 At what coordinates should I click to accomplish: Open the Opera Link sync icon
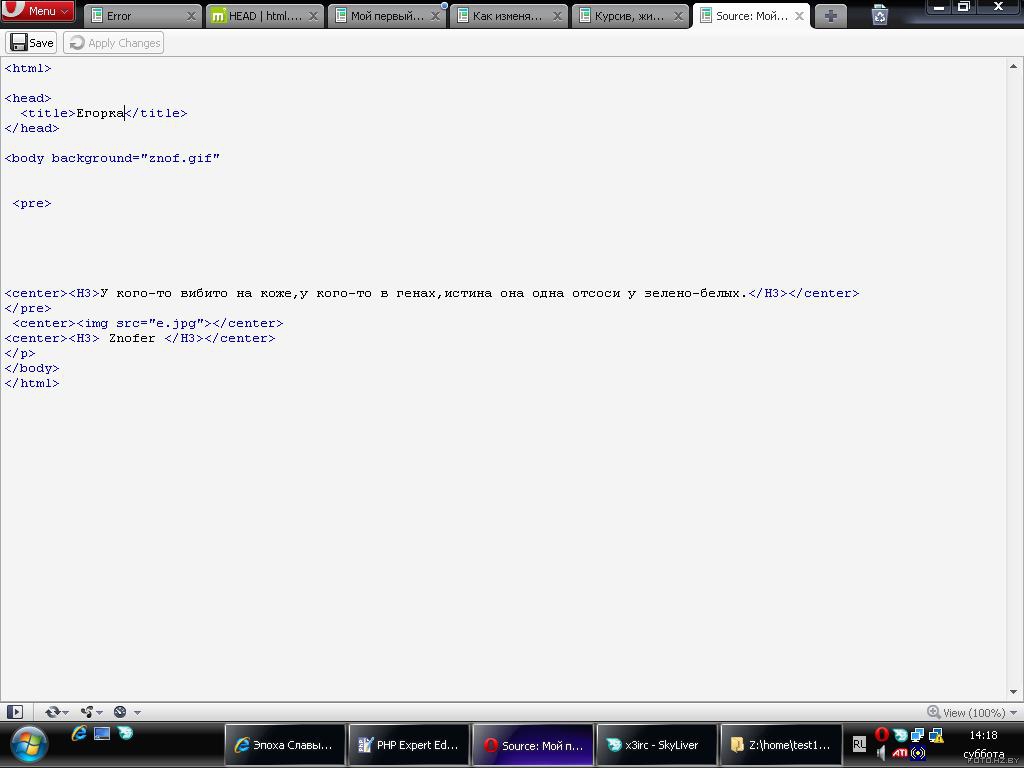point(52,712)
